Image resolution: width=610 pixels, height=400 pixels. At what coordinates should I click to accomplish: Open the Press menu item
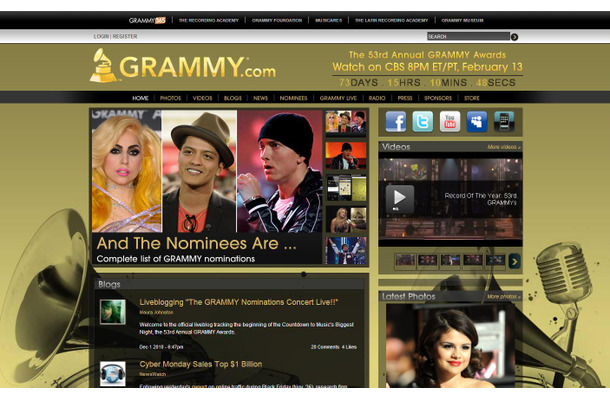[405, 98]
